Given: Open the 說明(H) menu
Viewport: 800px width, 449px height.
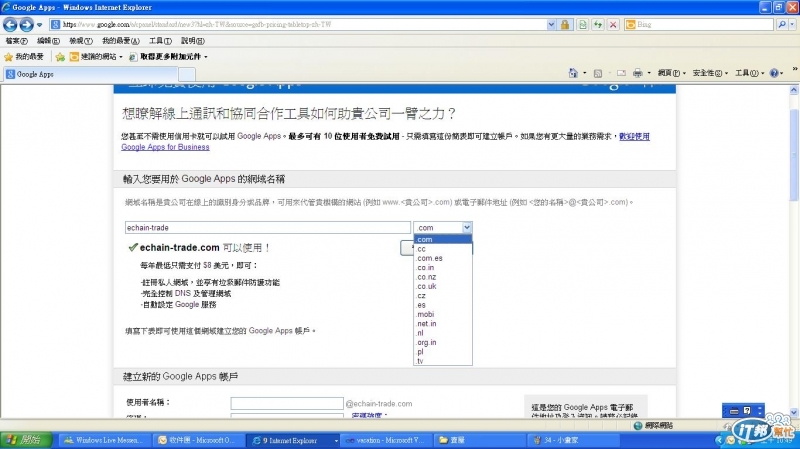Looking at the screenshot, I should [192, 41].
